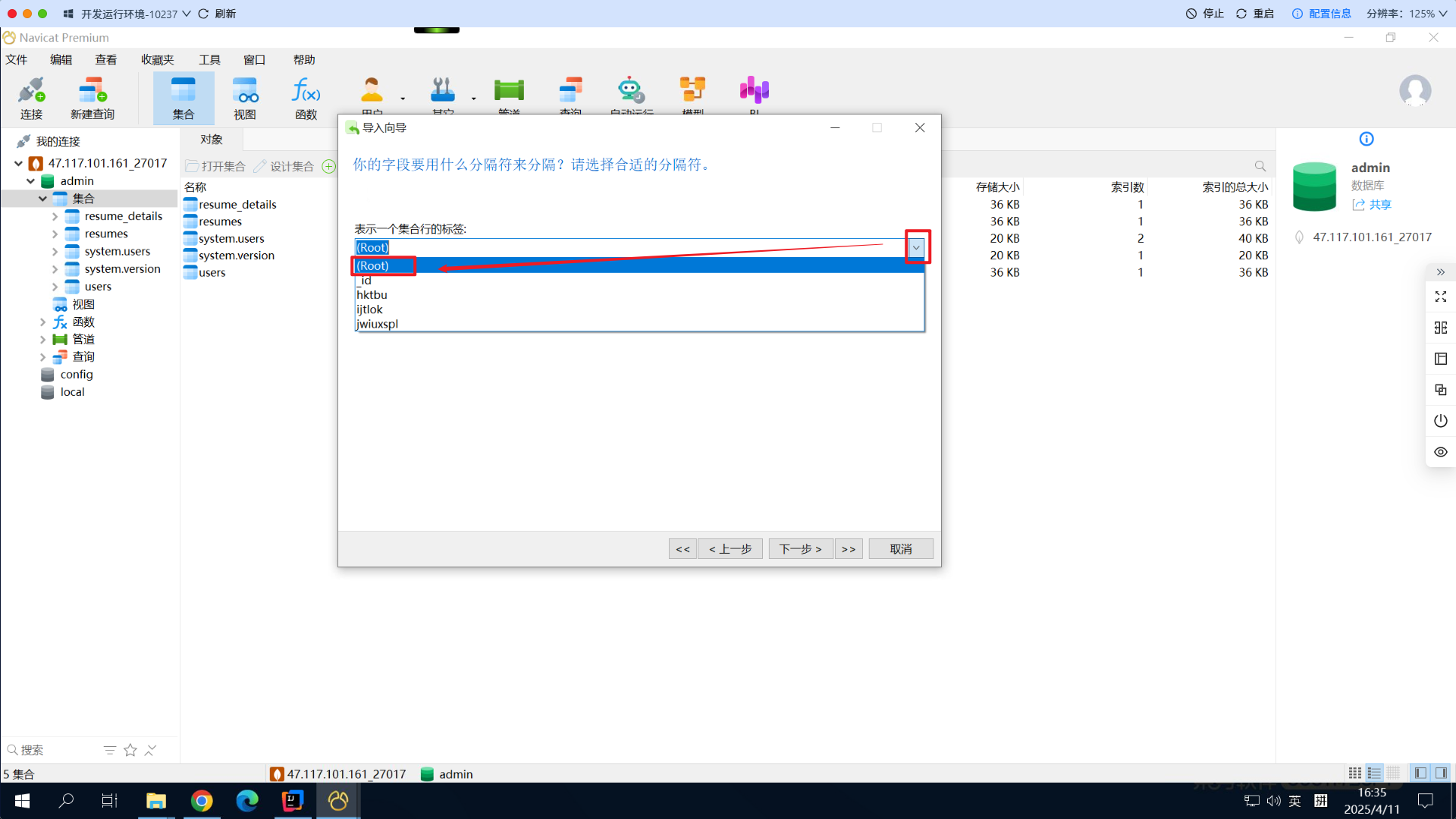Switch to grid view icon in status bar
This screenshot has height=819, width=1456.
click(x=1355, y=773)
